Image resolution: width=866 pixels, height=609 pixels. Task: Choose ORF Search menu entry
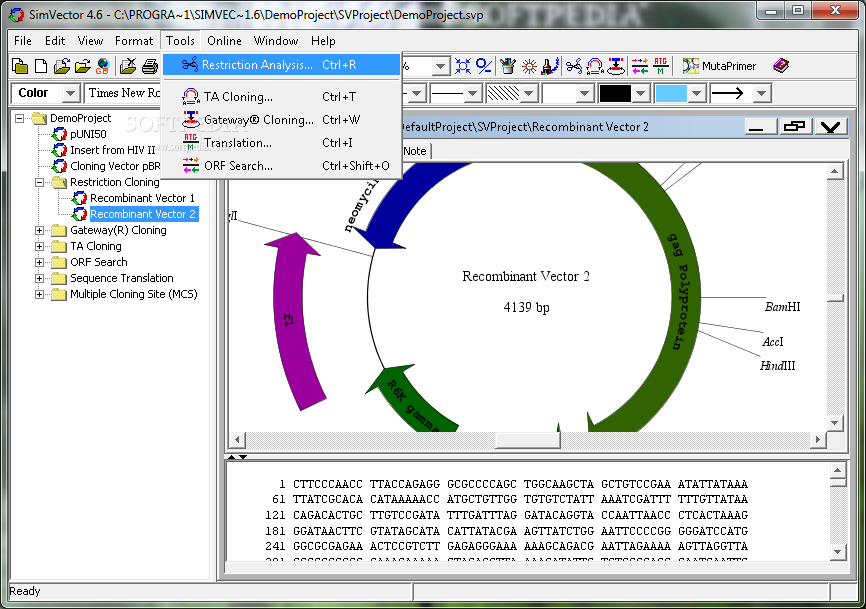click(282, 166)
